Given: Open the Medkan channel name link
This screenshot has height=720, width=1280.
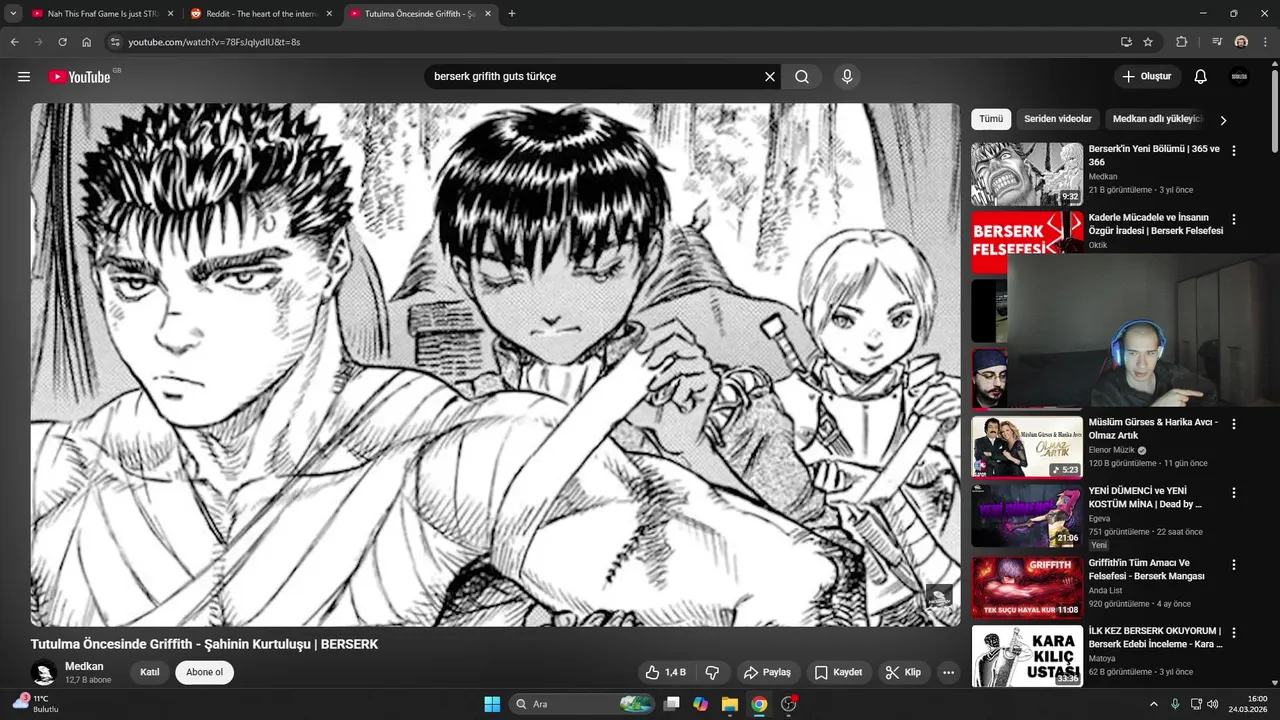Looking at the screenshot, I should (x=84, y=666).
